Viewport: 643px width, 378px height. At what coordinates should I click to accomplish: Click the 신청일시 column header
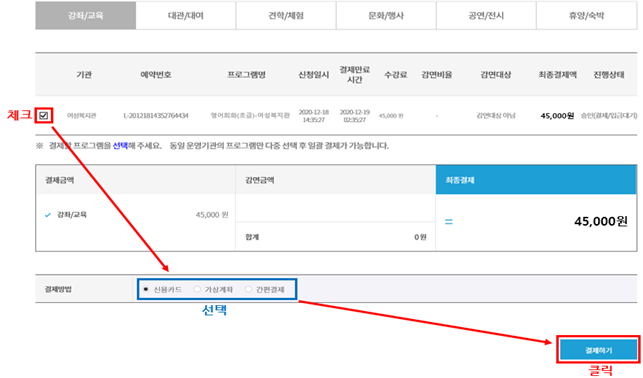(314, 75)
